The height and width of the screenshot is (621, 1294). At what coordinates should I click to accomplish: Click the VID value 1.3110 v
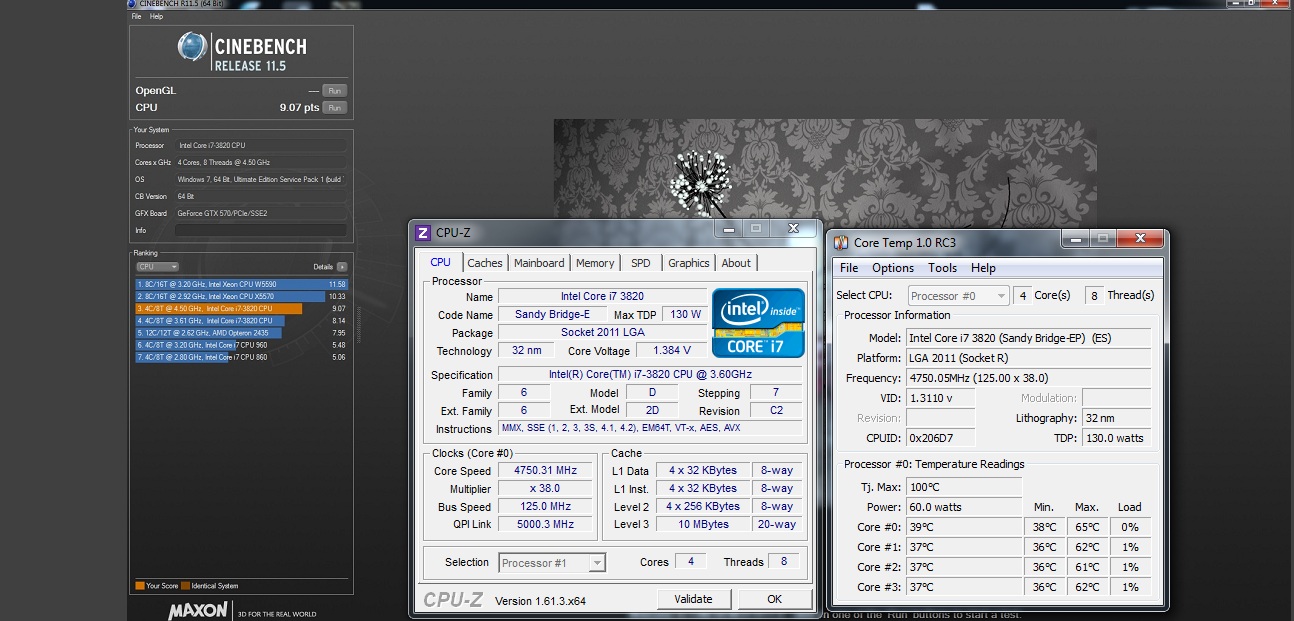coord(940,398)
